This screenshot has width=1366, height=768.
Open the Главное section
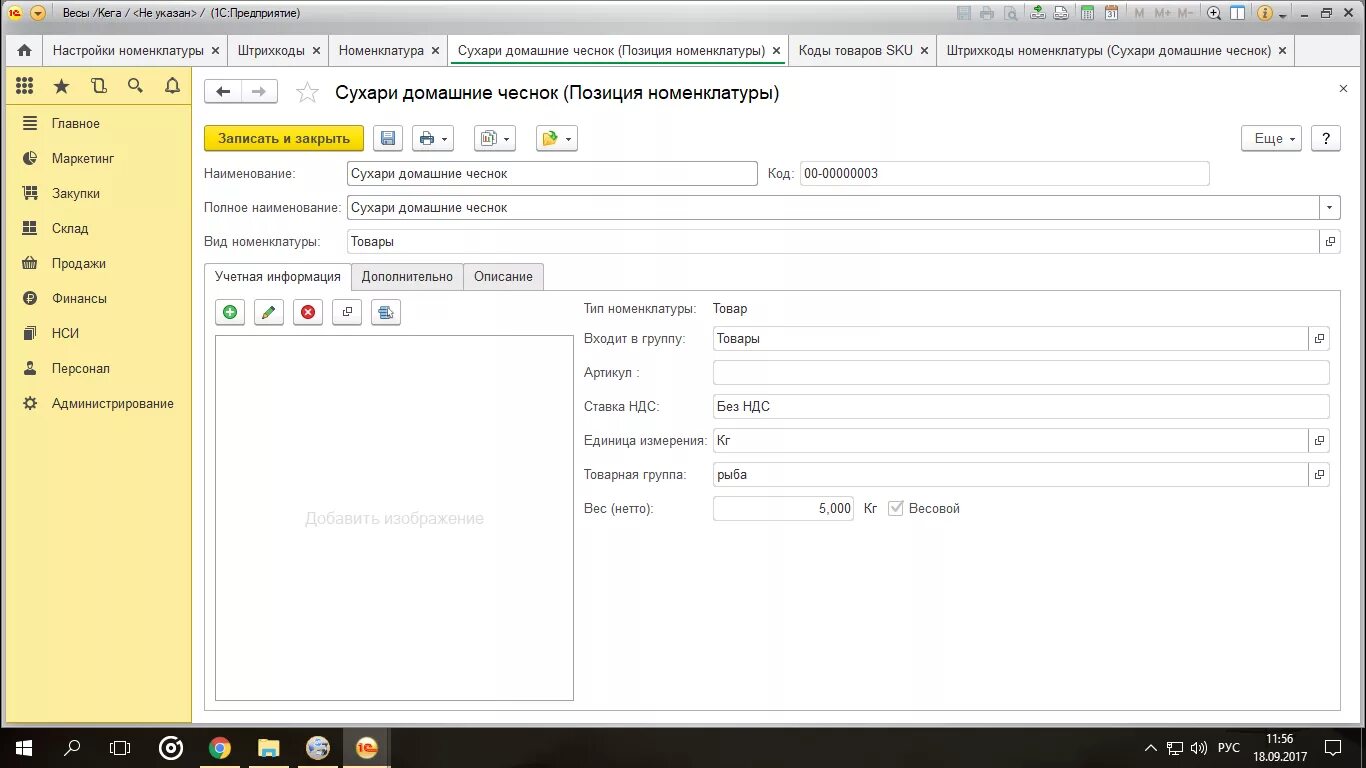76,123
